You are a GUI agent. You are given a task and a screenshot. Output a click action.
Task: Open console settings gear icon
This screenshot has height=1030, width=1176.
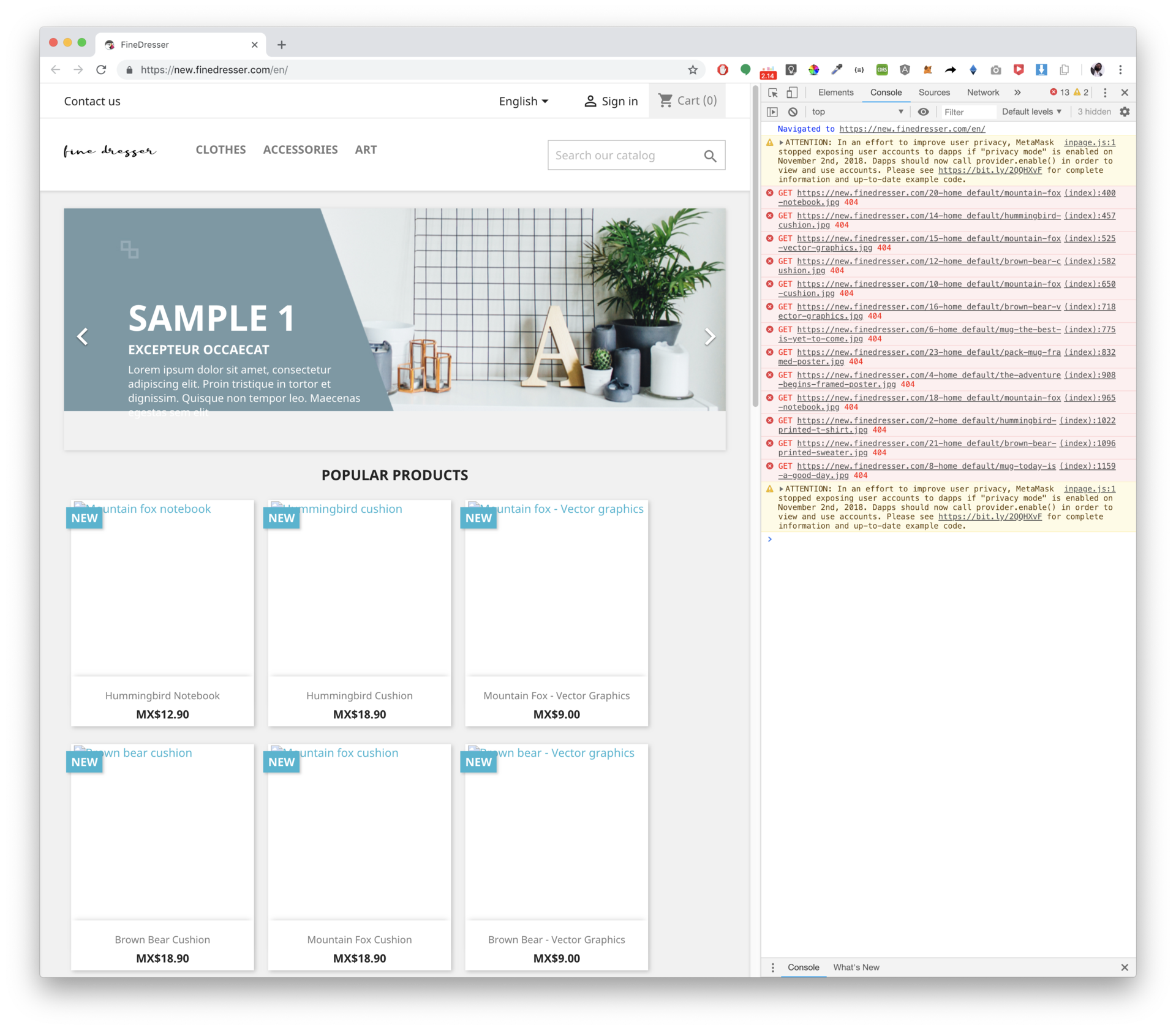tap(1125, 112)
